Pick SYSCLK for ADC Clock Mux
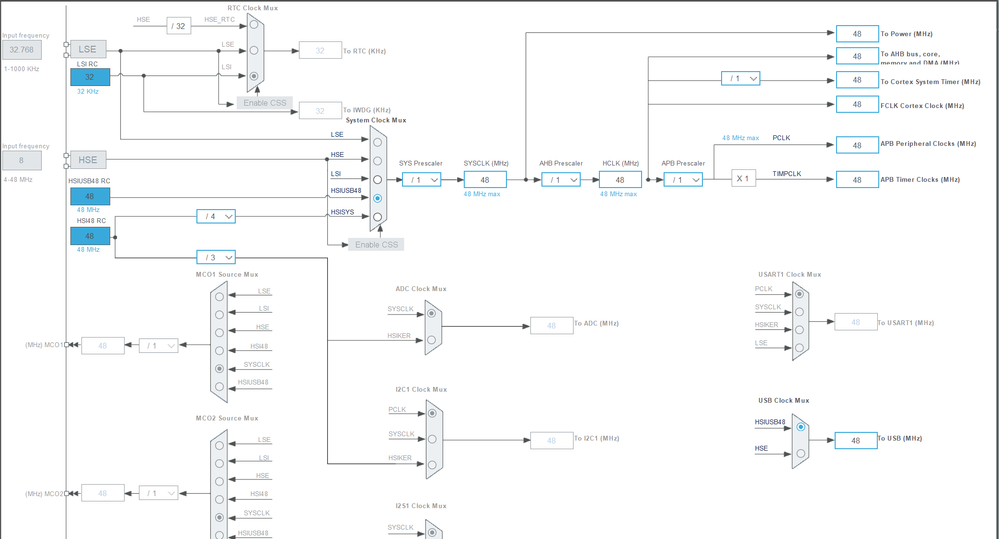999x539 pixels. tap(432, 313)
